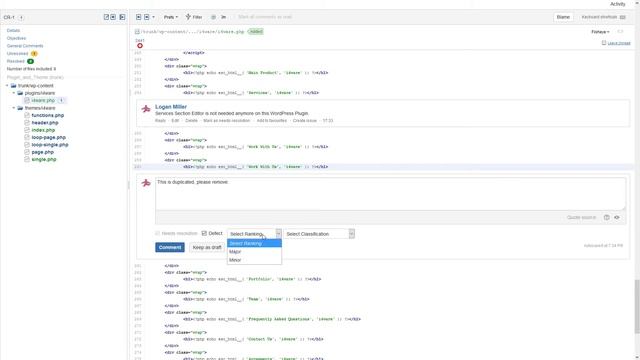The width and height of the screenshot is (640, 360).
Task: Click the collapse sidebar panel icon
Action: pyautogui.click(x=122, y=17)
